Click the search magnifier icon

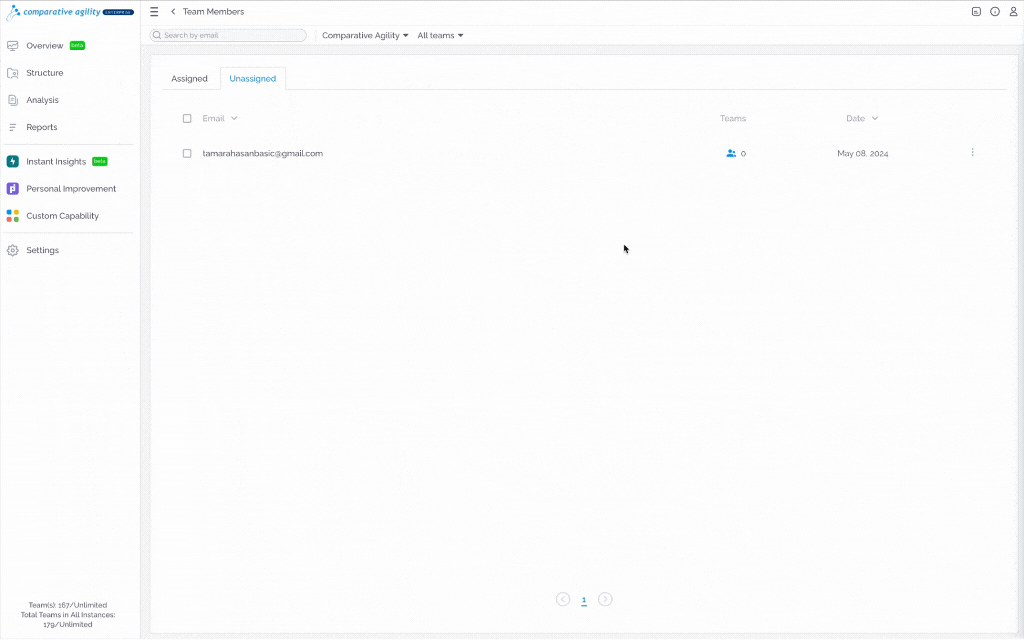(x=157, y=35)
